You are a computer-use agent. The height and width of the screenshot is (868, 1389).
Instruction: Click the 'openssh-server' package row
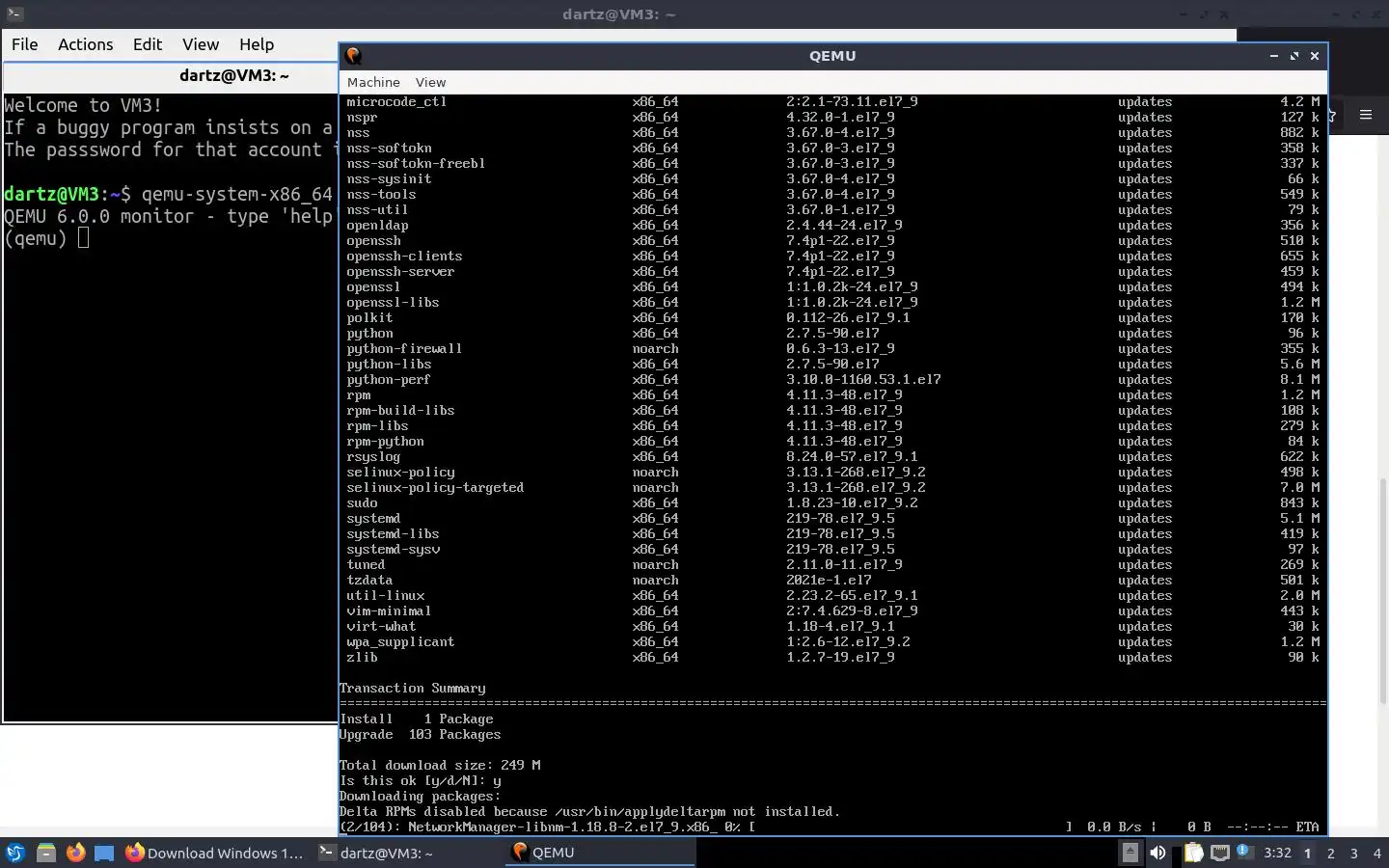(832, 271)
